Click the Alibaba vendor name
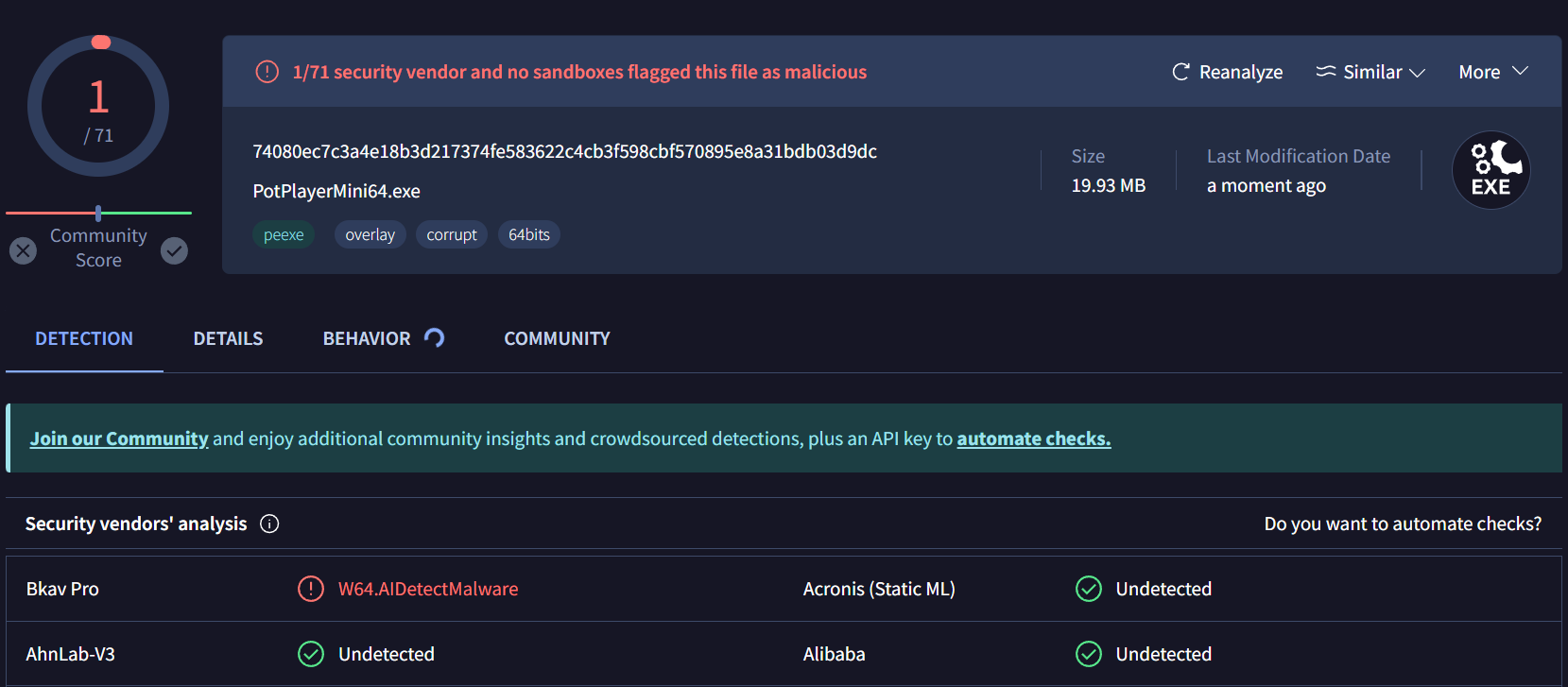 pos(835,654)
